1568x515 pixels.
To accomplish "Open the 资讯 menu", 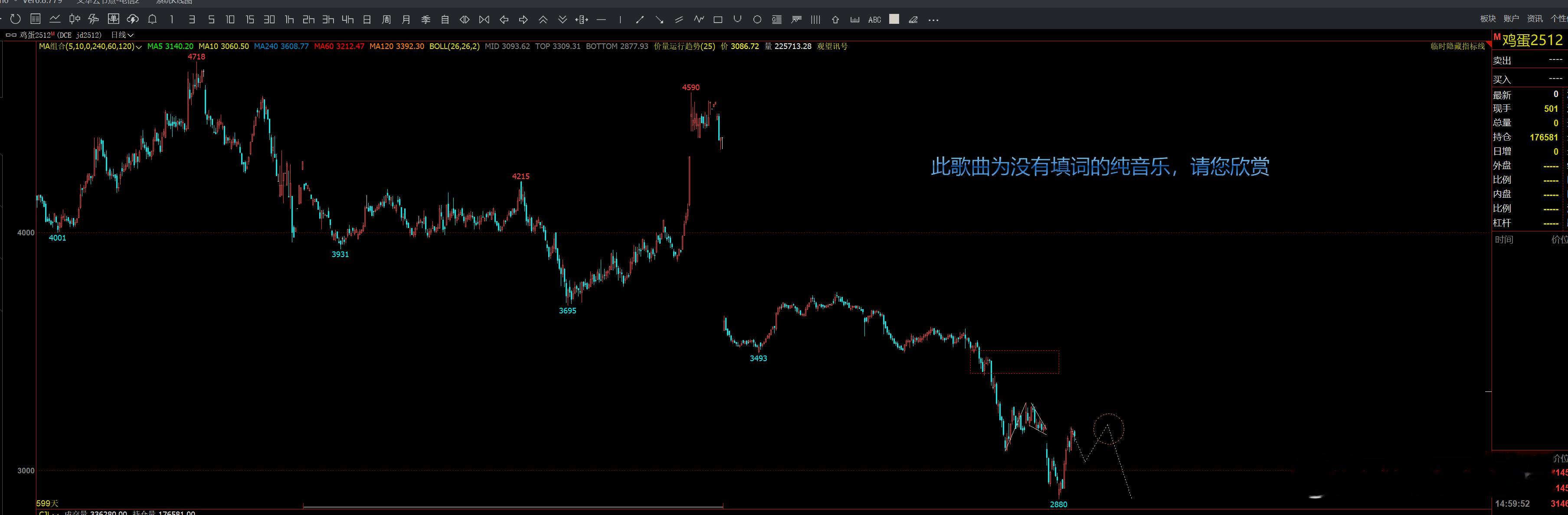I will pyautogui.click(x=1535, y=19).
